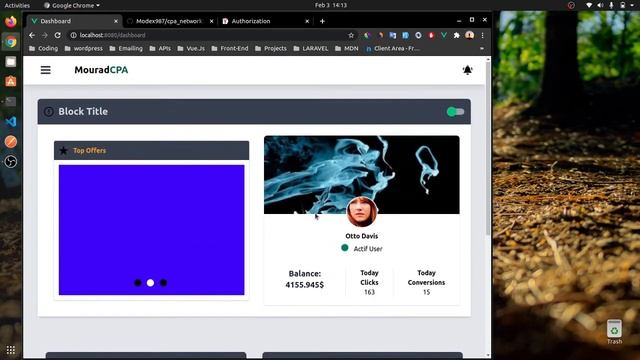Image resolution: width=640 pixels, height=360 pixels.
Task: Click the MouradCPA logo
Action: pyautogui.click(x=101, y=70)
